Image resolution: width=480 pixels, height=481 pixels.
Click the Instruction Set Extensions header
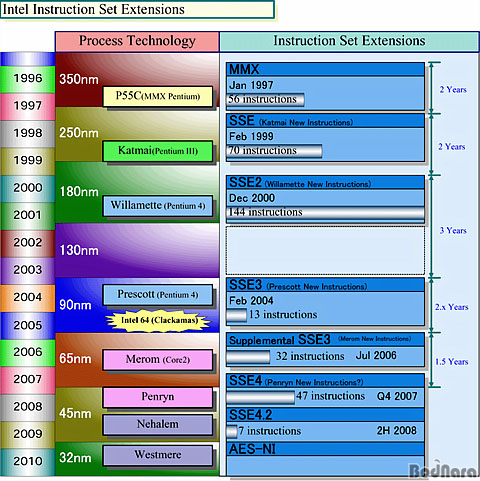[x=349, y=42]
